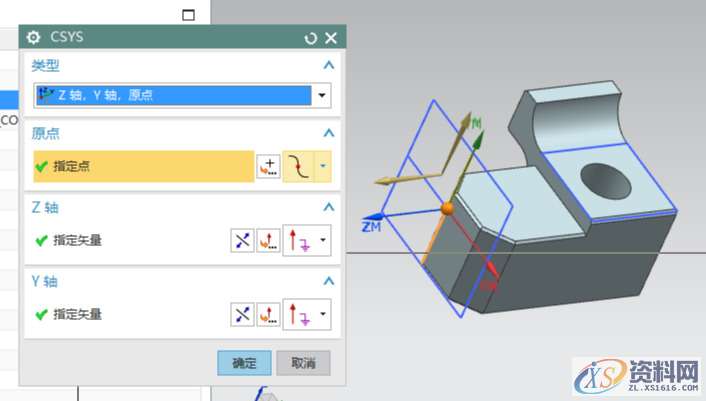The image size is (706, 401).
Task: Click 取消 to cancel the dialog
Action: click(x=303, y=363)
